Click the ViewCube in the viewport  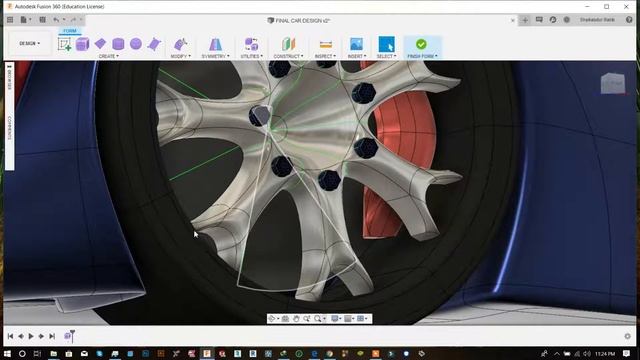pyautogui.click(x=613, y=83)
